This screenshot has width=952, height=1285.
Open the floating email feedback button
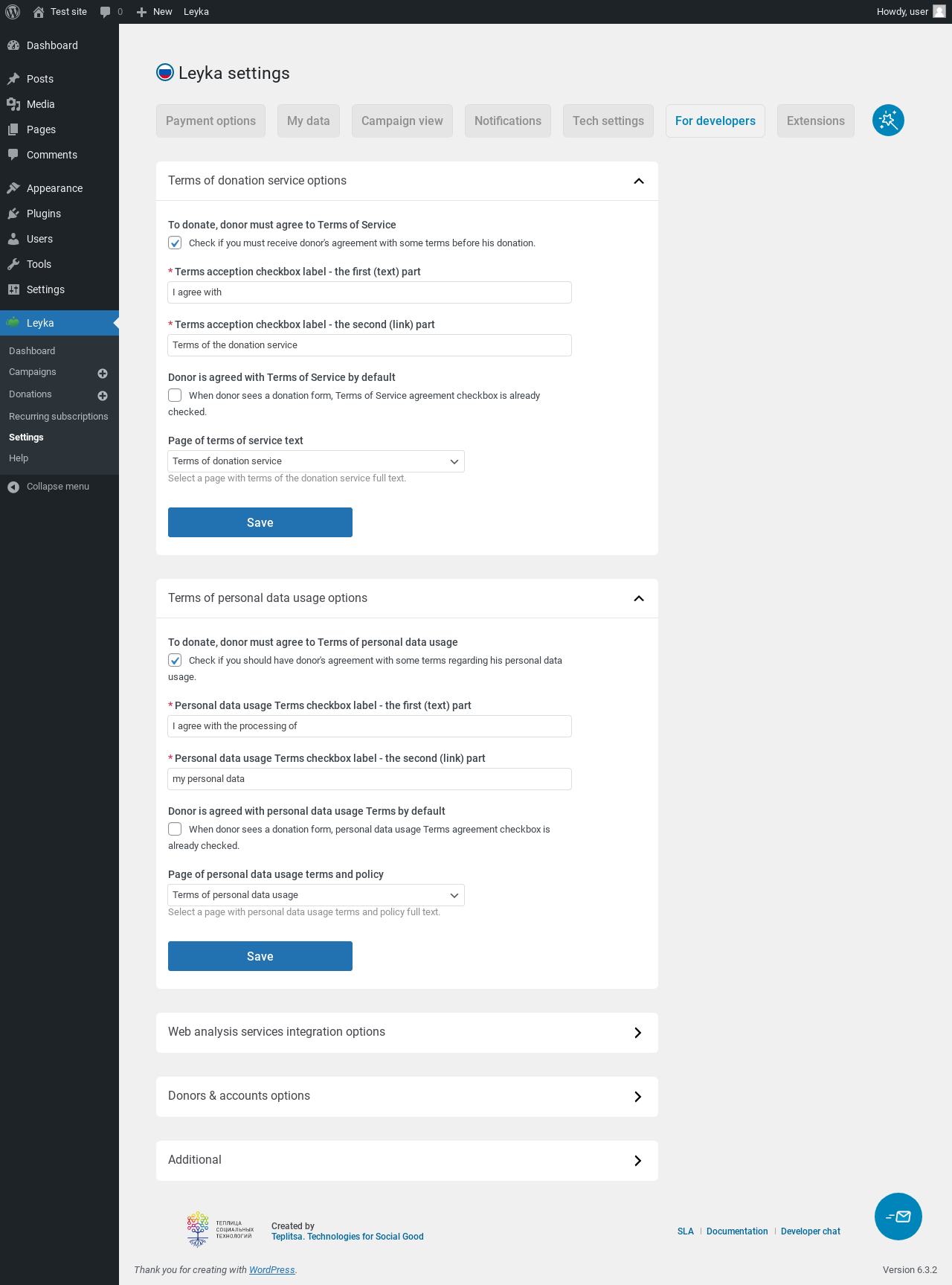(898, 1217)
